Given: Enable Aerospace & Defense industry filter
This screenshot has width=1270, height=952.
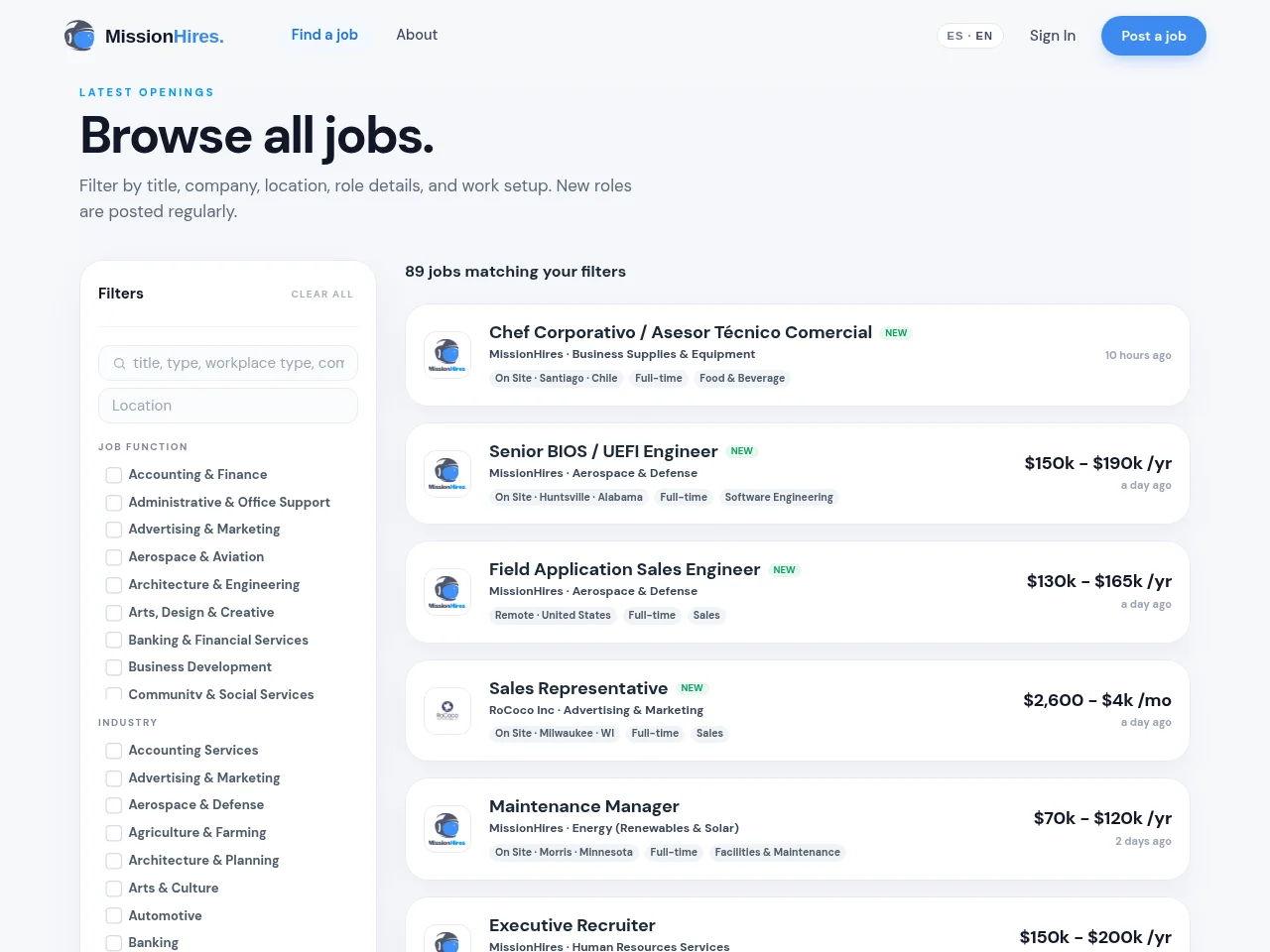Looking at the screenshot, I should pos(114,805).
